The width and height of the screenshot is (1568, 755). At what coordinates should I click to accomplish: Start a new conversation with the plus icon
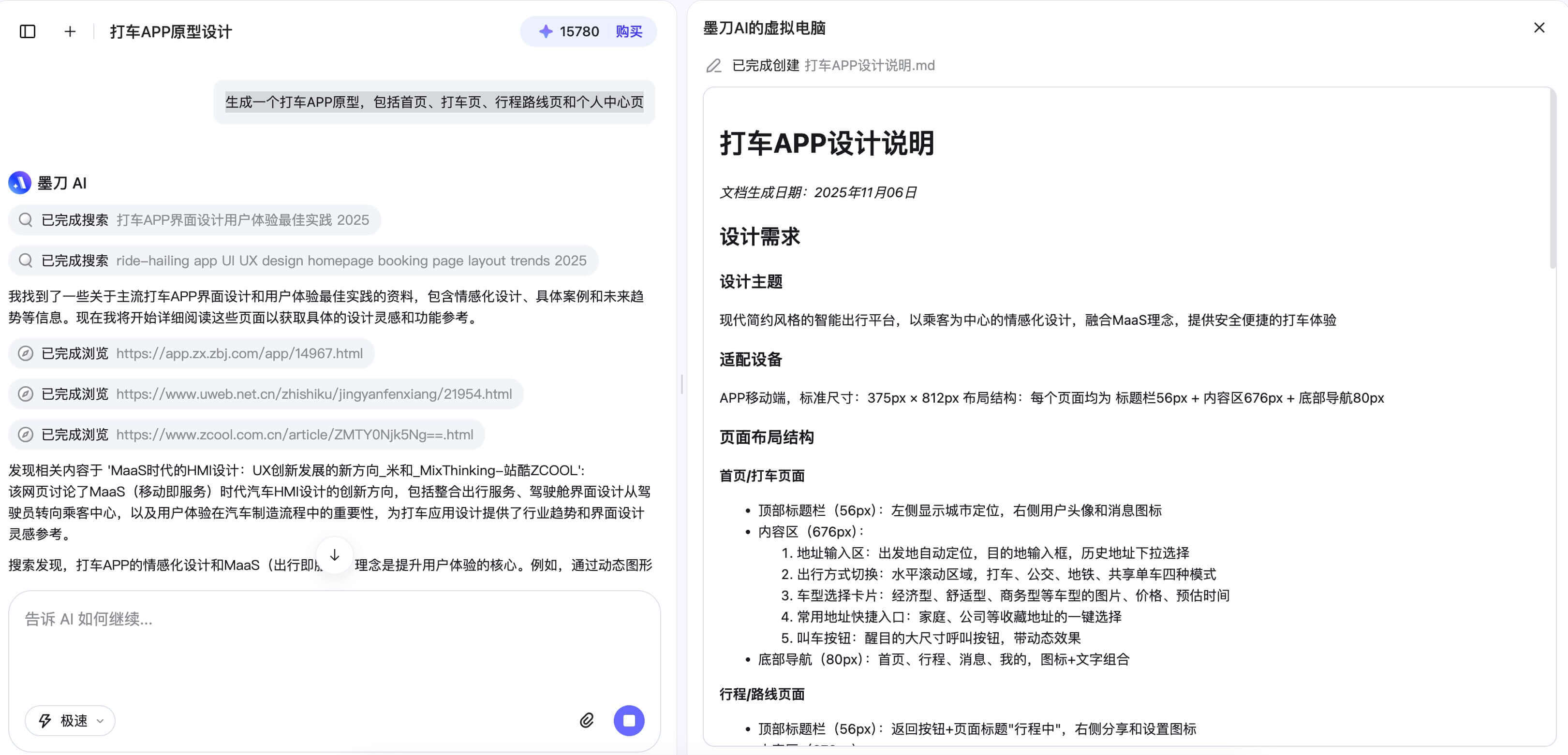click(x=69, y=31)
